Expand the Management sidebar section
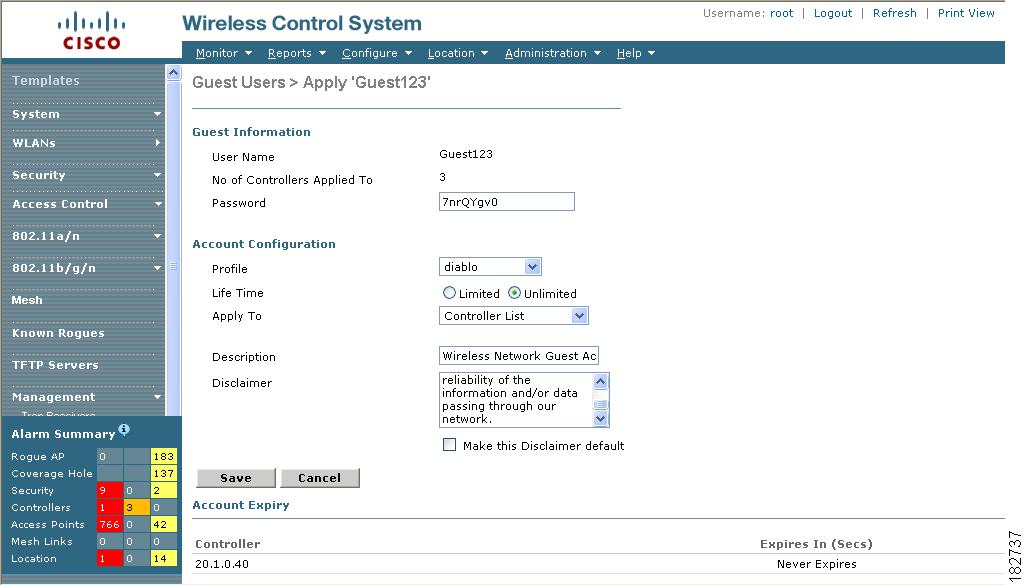 click(x=83, y=397)
